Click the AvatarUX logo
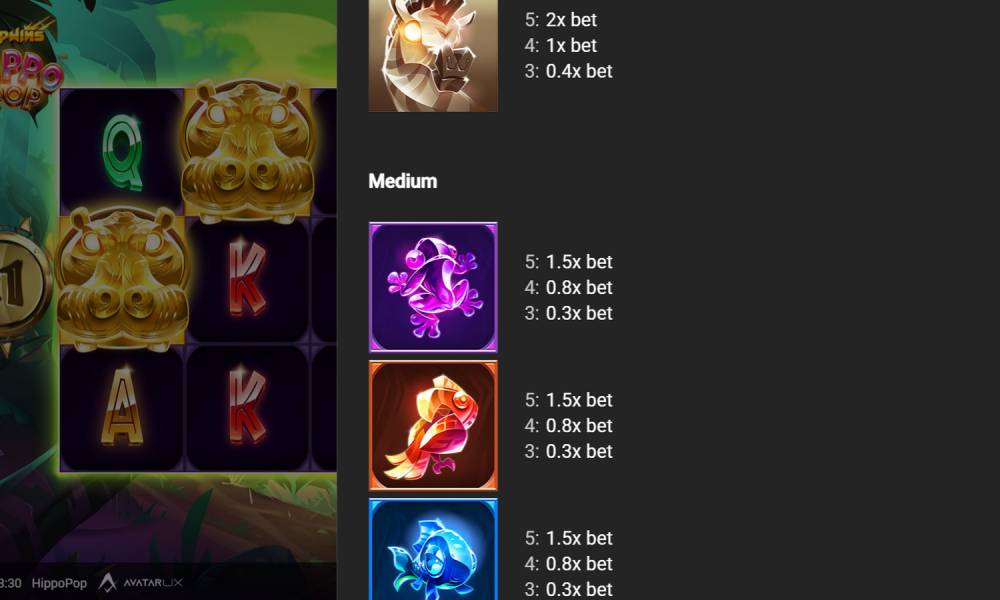Image resolution: width=1000 pixels, height=600 pixels. 141,582
